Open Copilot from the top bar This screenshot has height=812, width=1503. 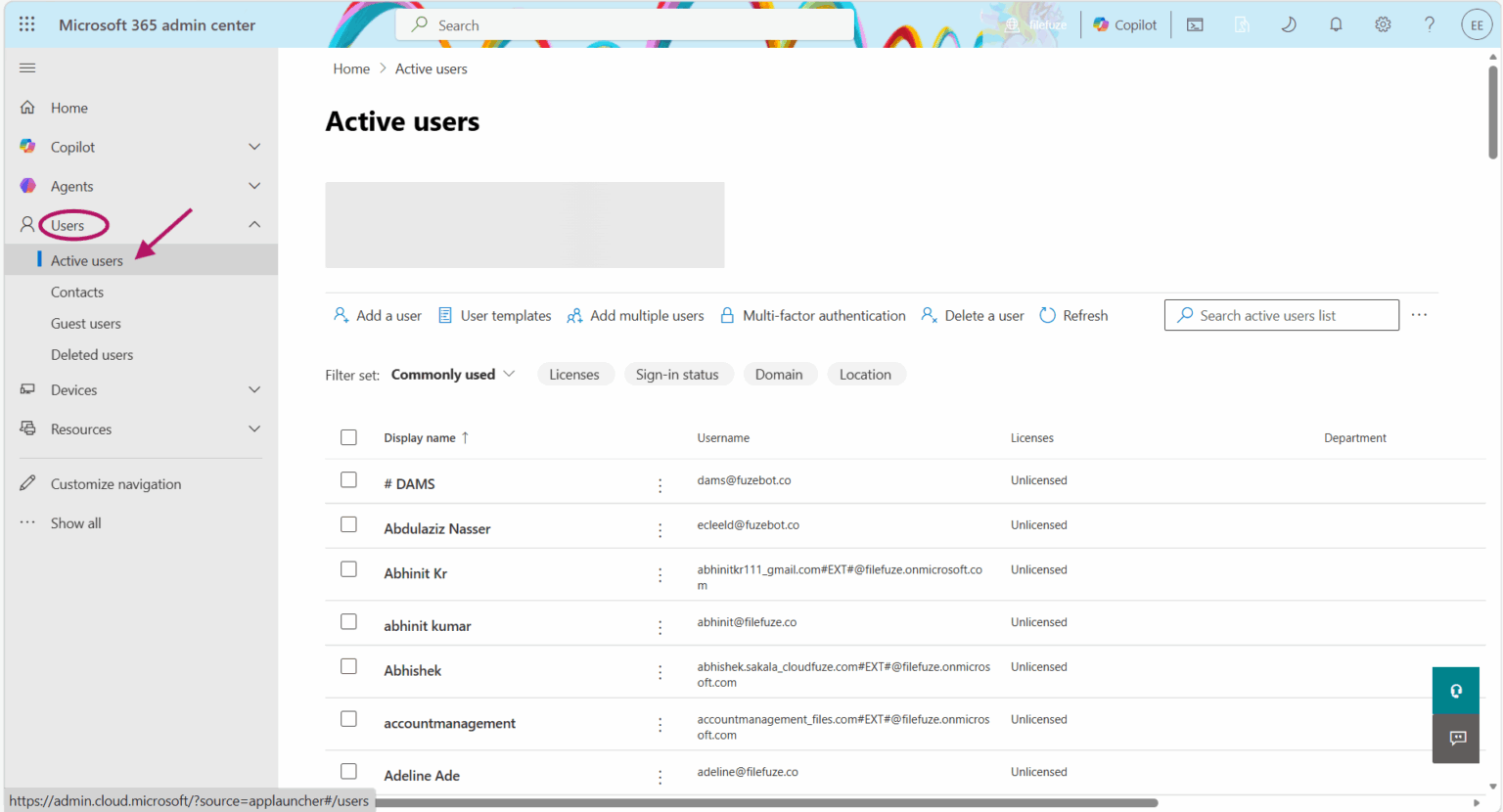pyautogui.click(x=1125, y=24)
